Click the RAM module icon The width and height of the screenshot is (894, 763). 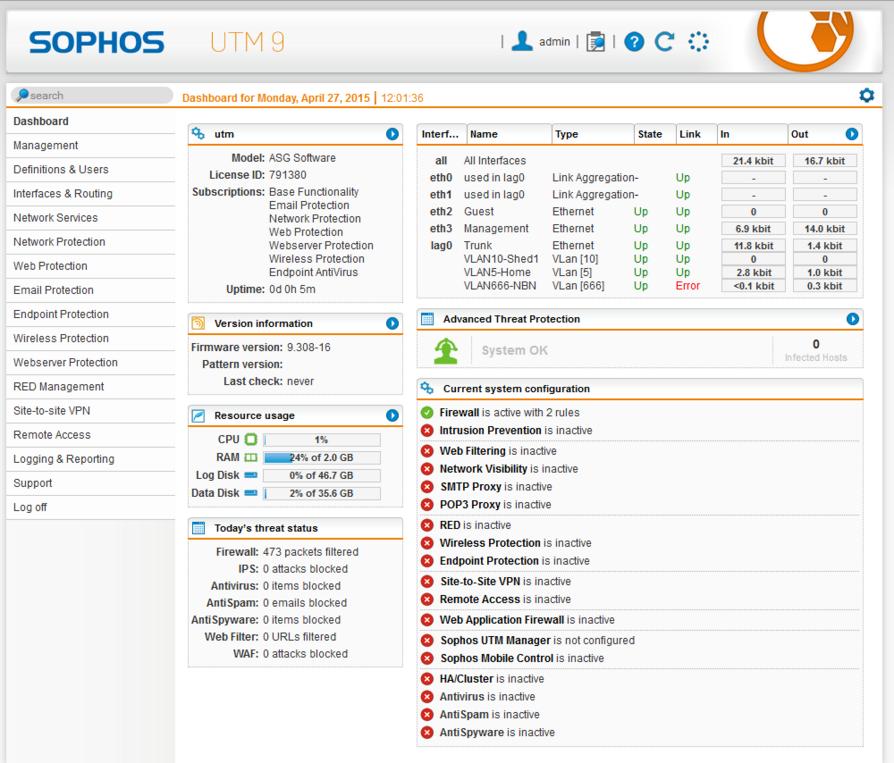click(251, 457)
